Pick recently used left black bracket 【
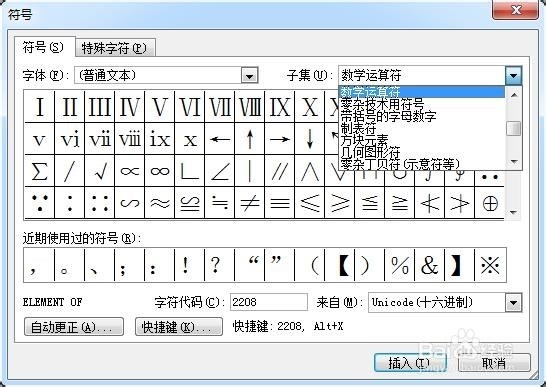 pos(340,265)
